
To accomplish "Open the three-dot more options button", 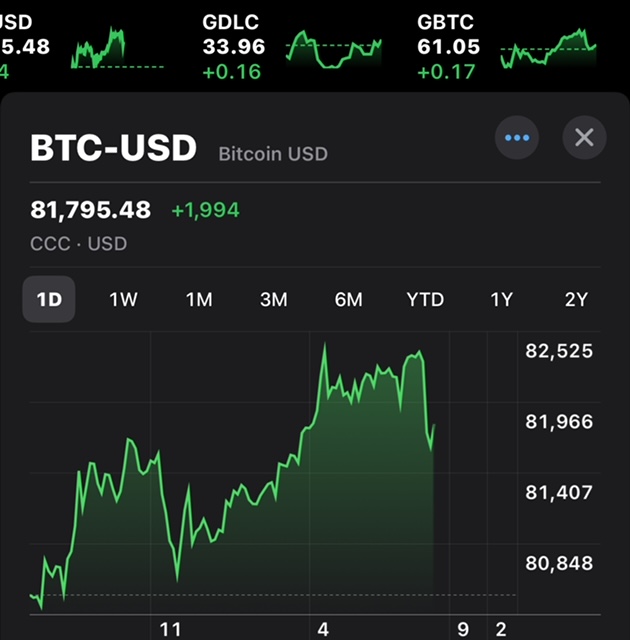I will click(x=517, y=138).
